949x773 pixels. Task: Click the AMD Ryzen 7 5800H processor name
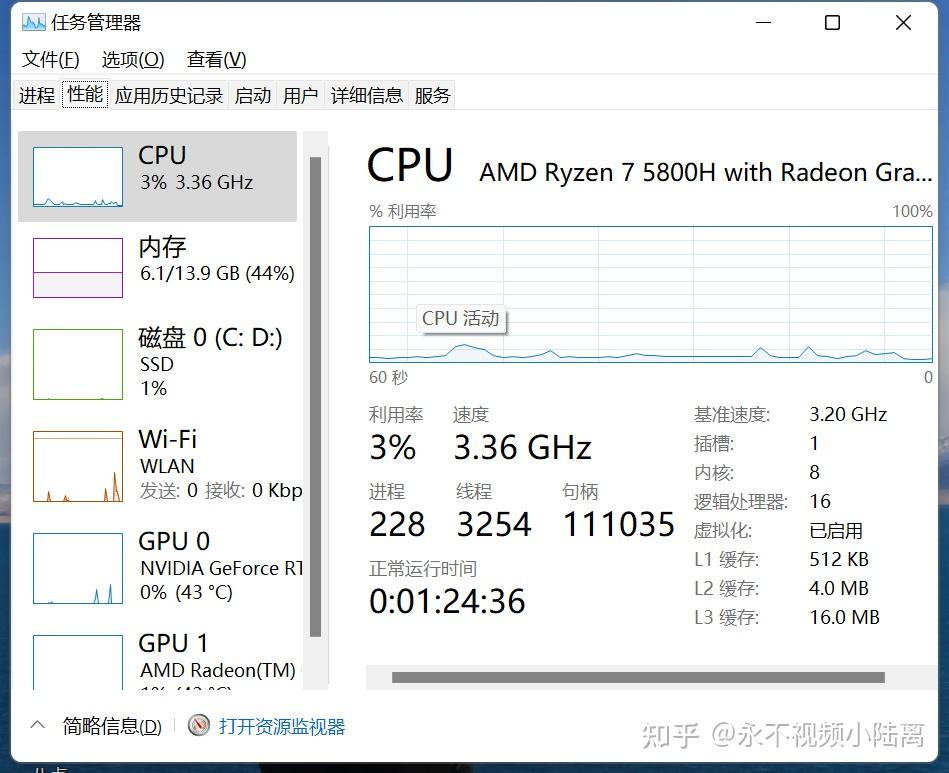(x=706, y=173)
